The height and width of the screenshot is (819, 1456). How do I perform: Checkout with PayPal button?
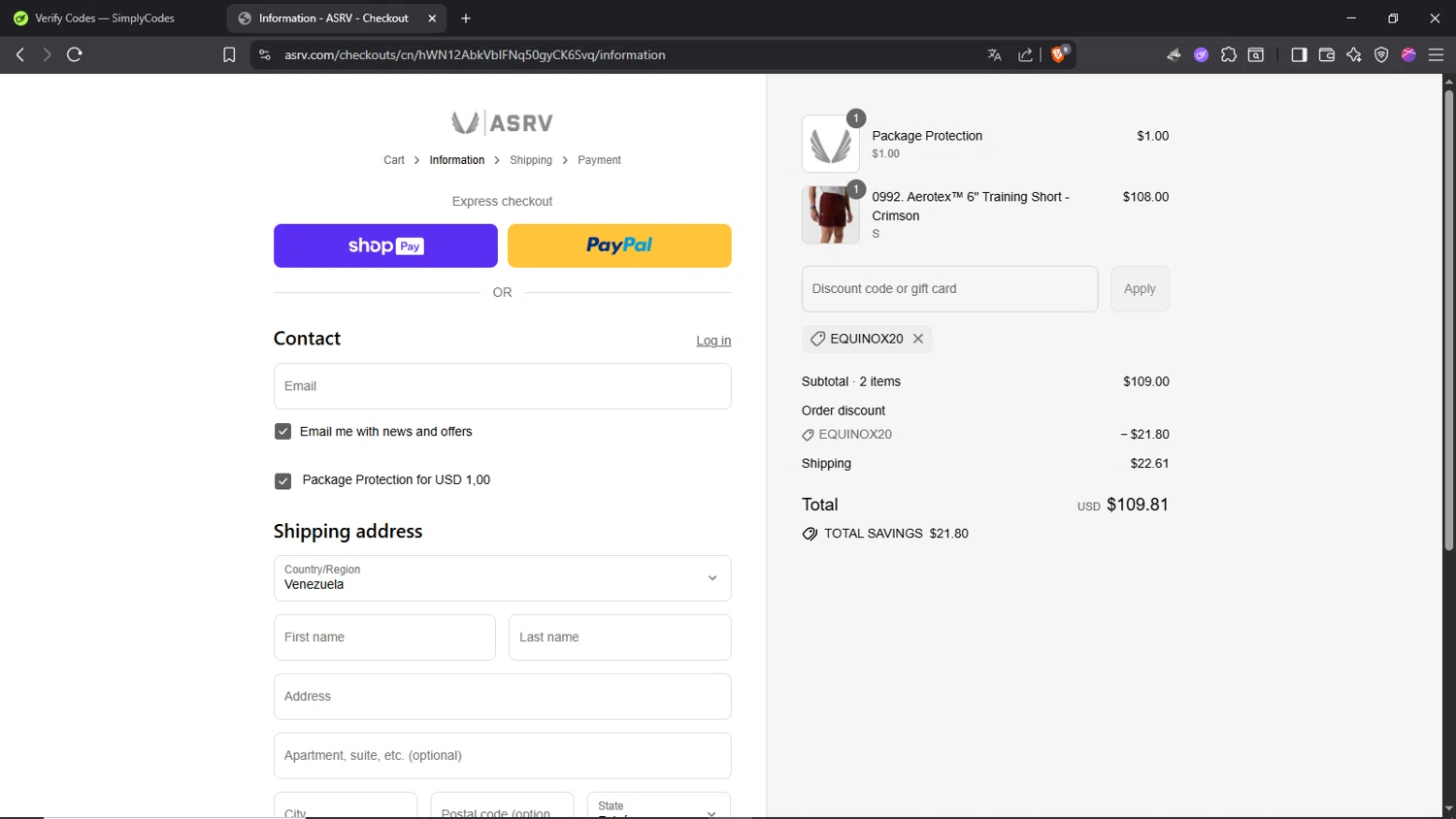(x=619, y=246)
